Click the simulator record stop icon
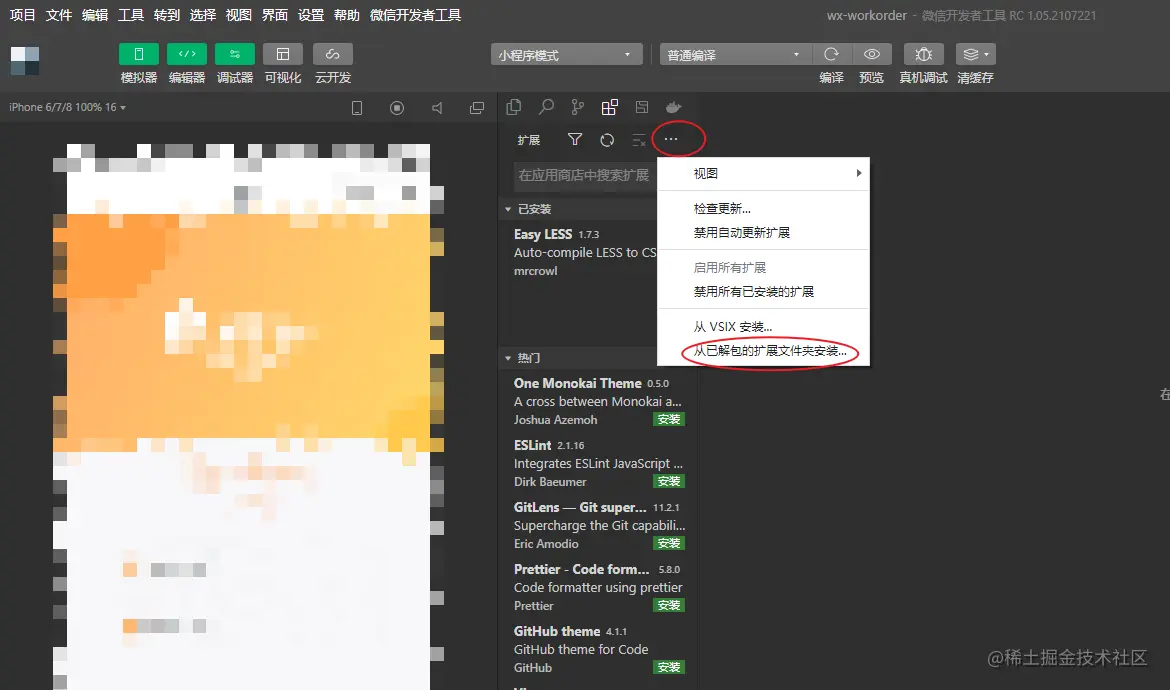1170x690 pixels. click(397, 108)
